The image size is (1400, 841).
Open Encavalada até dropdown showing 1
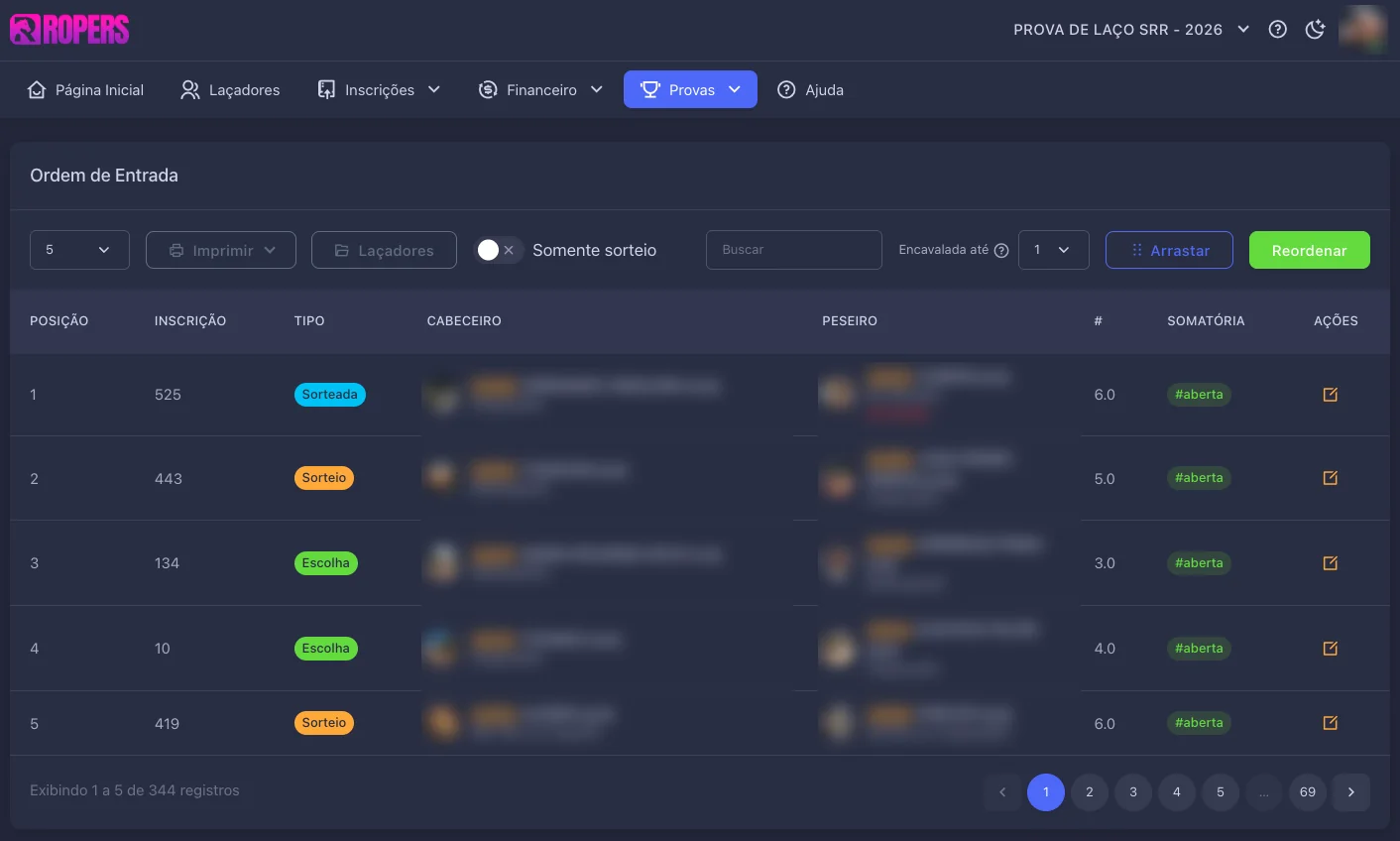tap(1054, 250)
